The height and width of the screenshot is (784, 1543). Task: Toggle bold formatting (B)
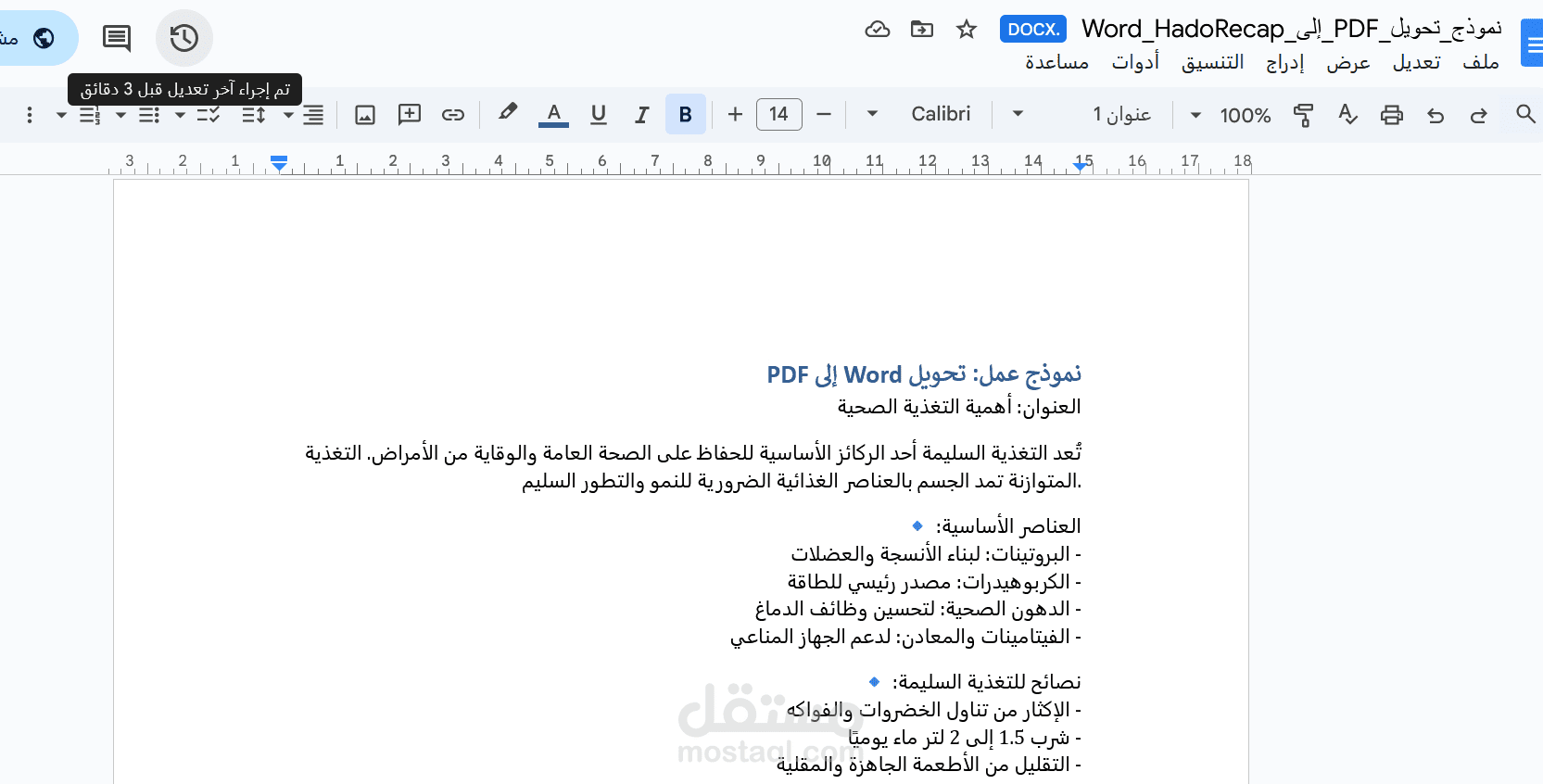[x=686, y=114]
